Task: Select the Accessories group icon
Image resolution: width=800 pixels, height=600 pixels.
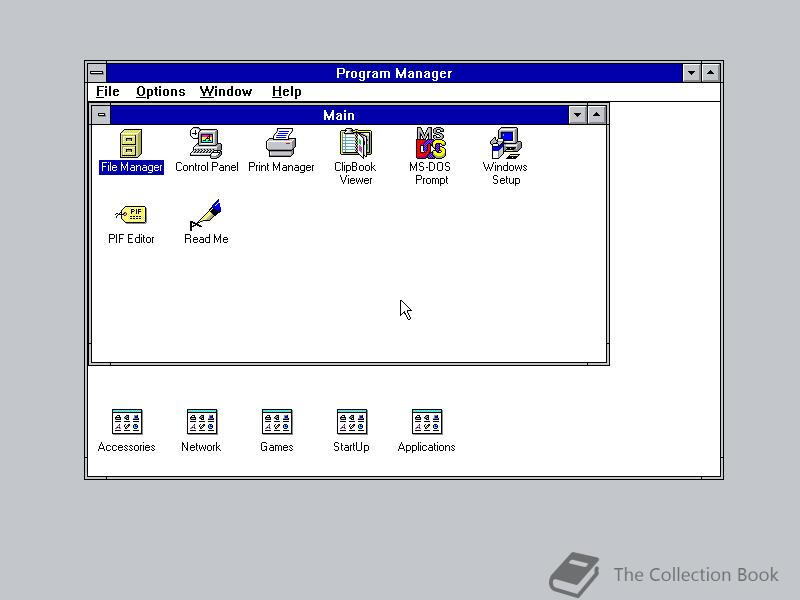Action: [x=127, y=422]
